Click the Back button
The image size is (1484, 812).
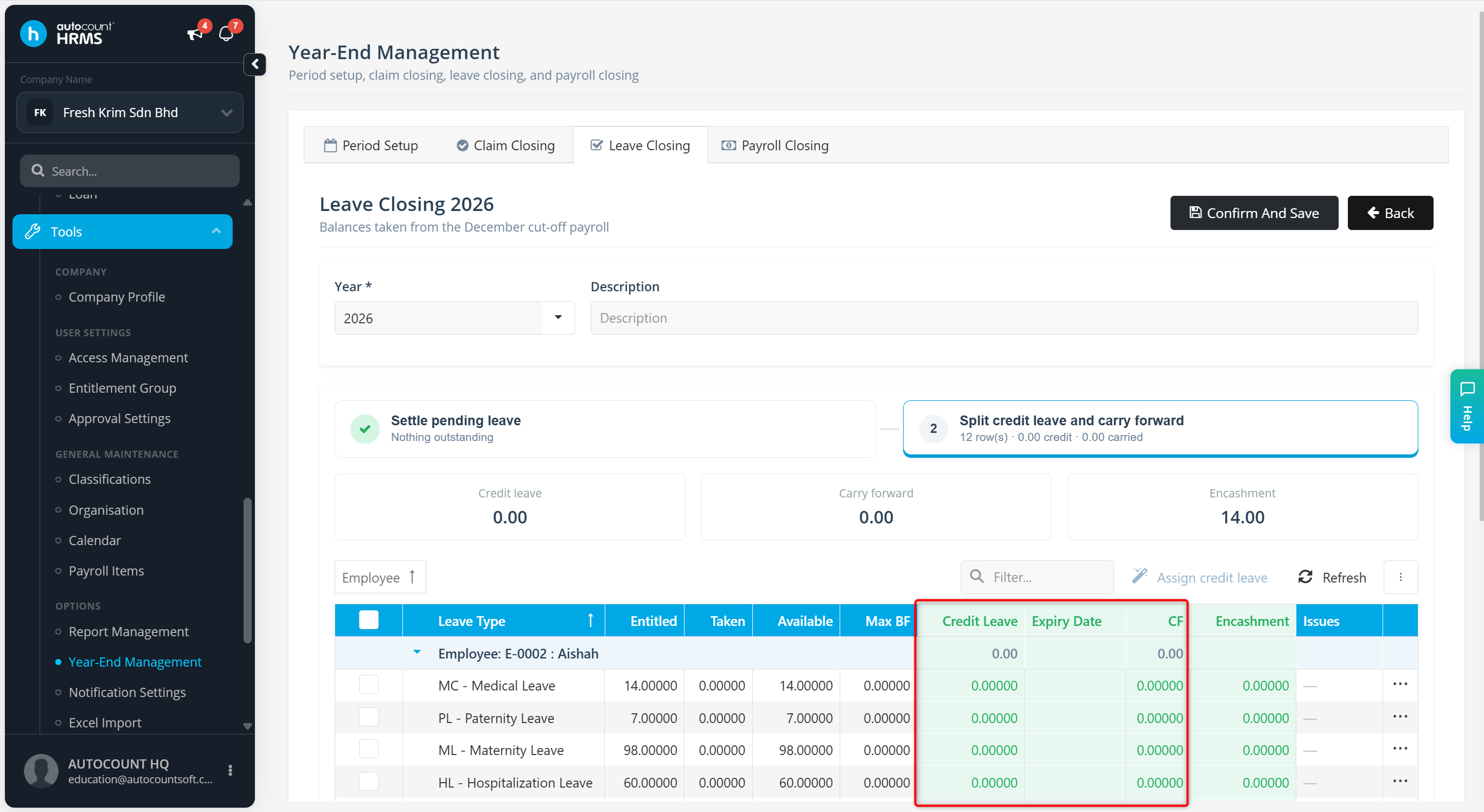1390,213
